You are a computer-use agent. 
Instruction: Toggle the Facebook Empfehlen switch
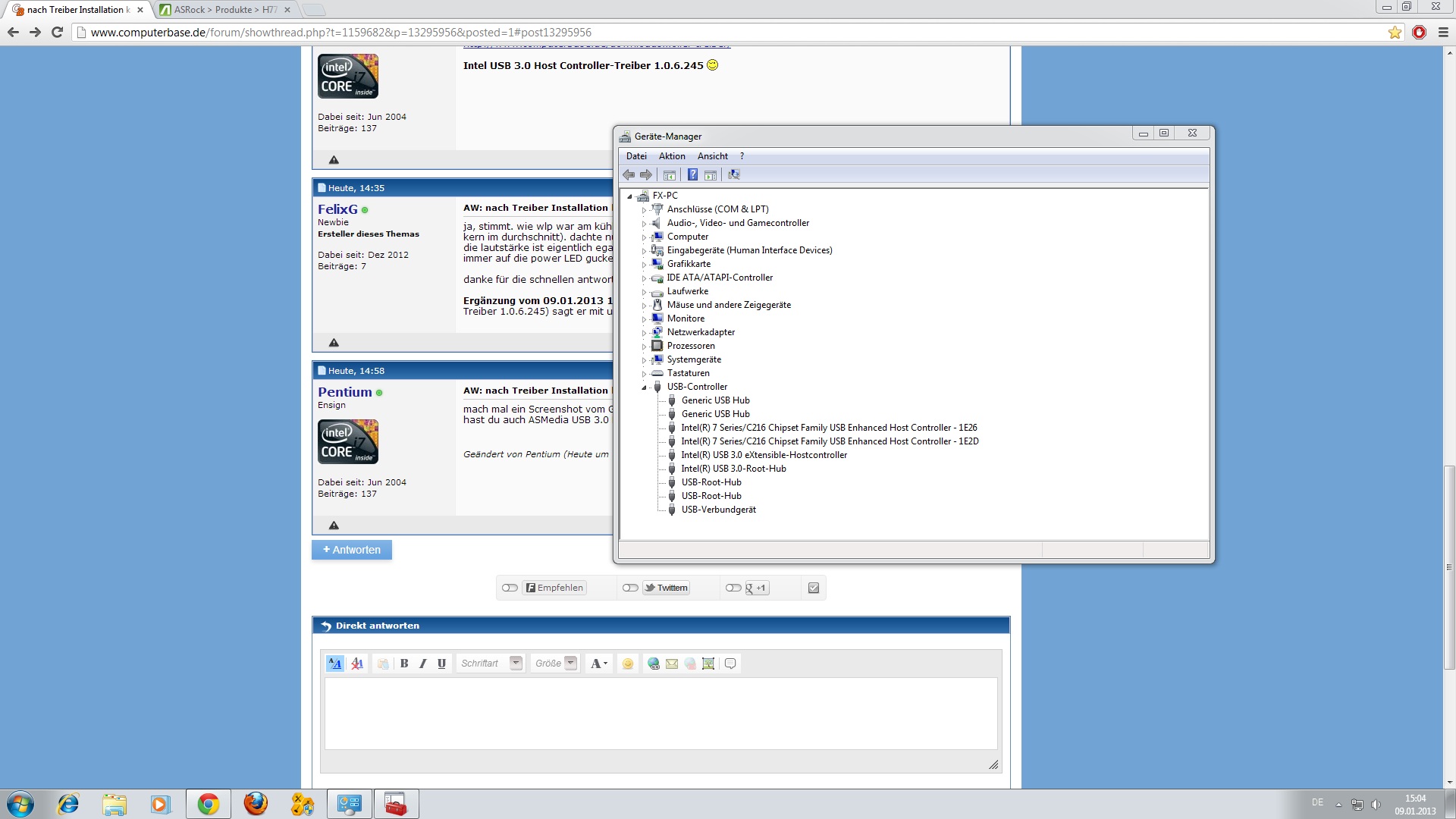[510, 588]
